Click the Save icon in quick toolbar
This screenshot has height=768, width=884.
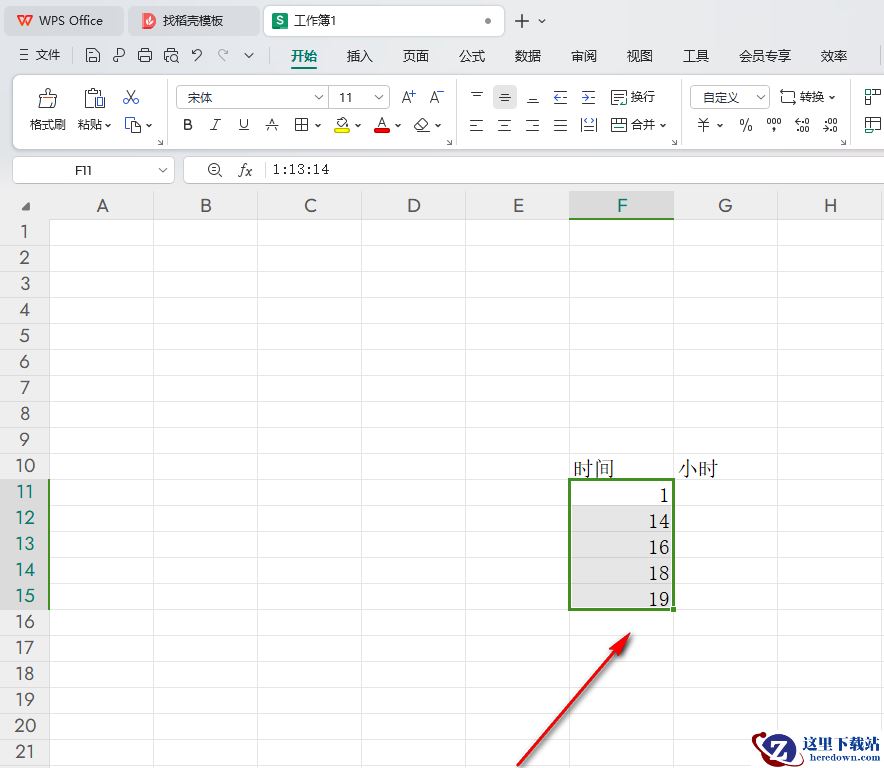92,55
